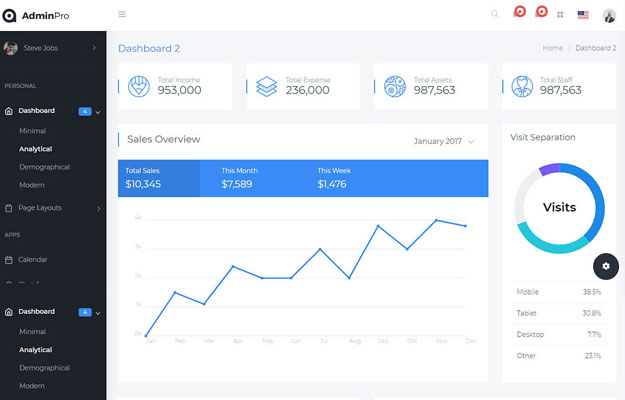The height and width of the screenshot is (400, 625).
Task: Click the Total Income card icon
Action: click(140, 86)
